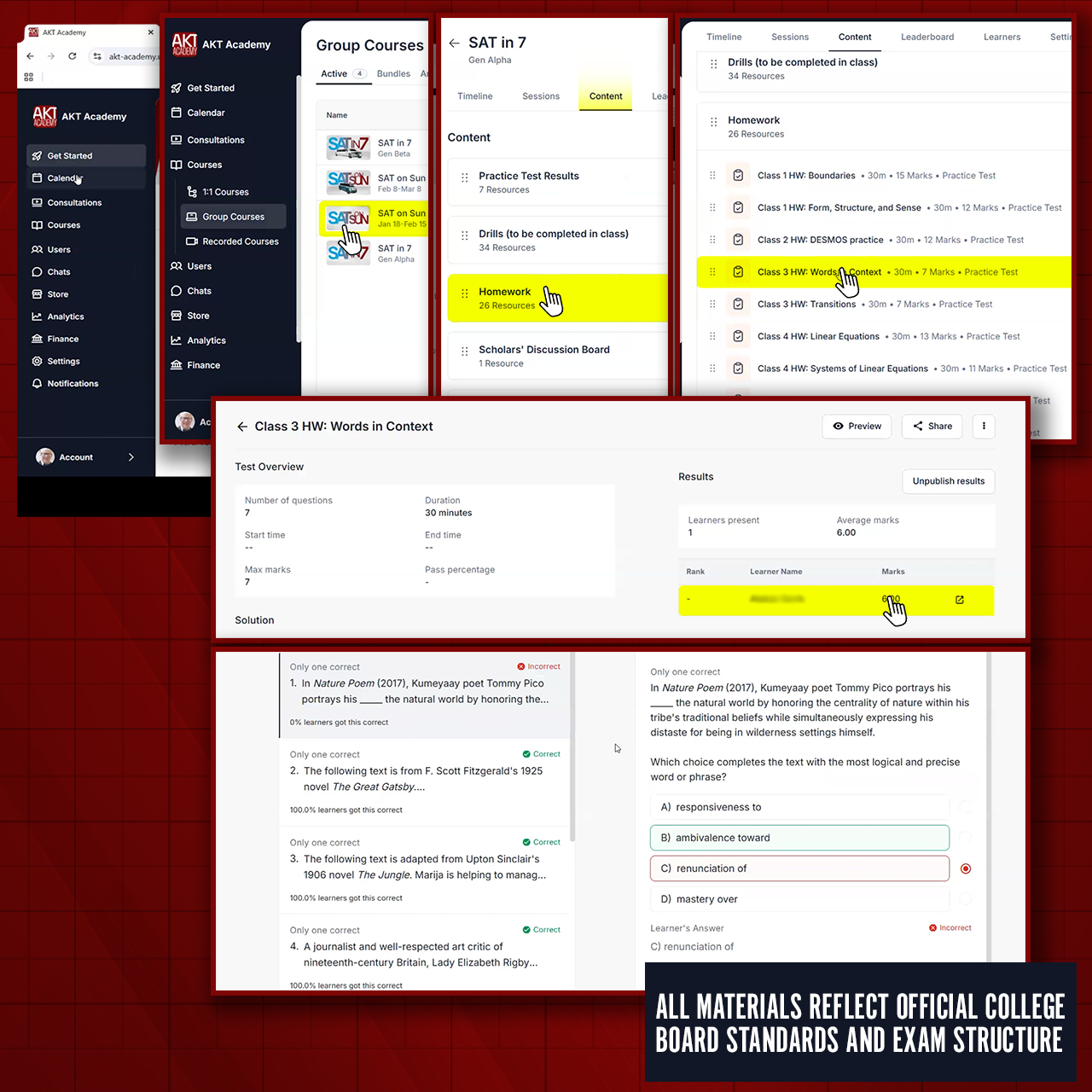Click the Notifications bell icon in the browser window sidebar
Image resolution: width=1092 pixels, height=1092 pixels.
[x=37, y=384]
